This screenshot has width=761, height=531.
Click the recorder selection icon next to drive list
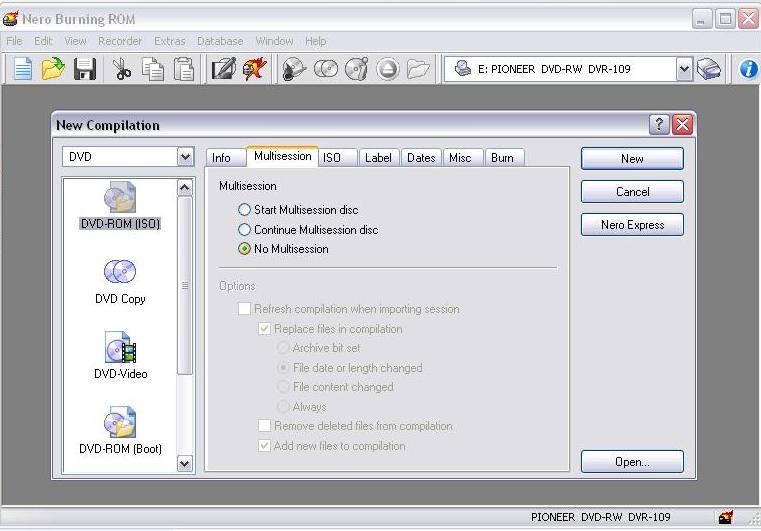coord(709,68)
